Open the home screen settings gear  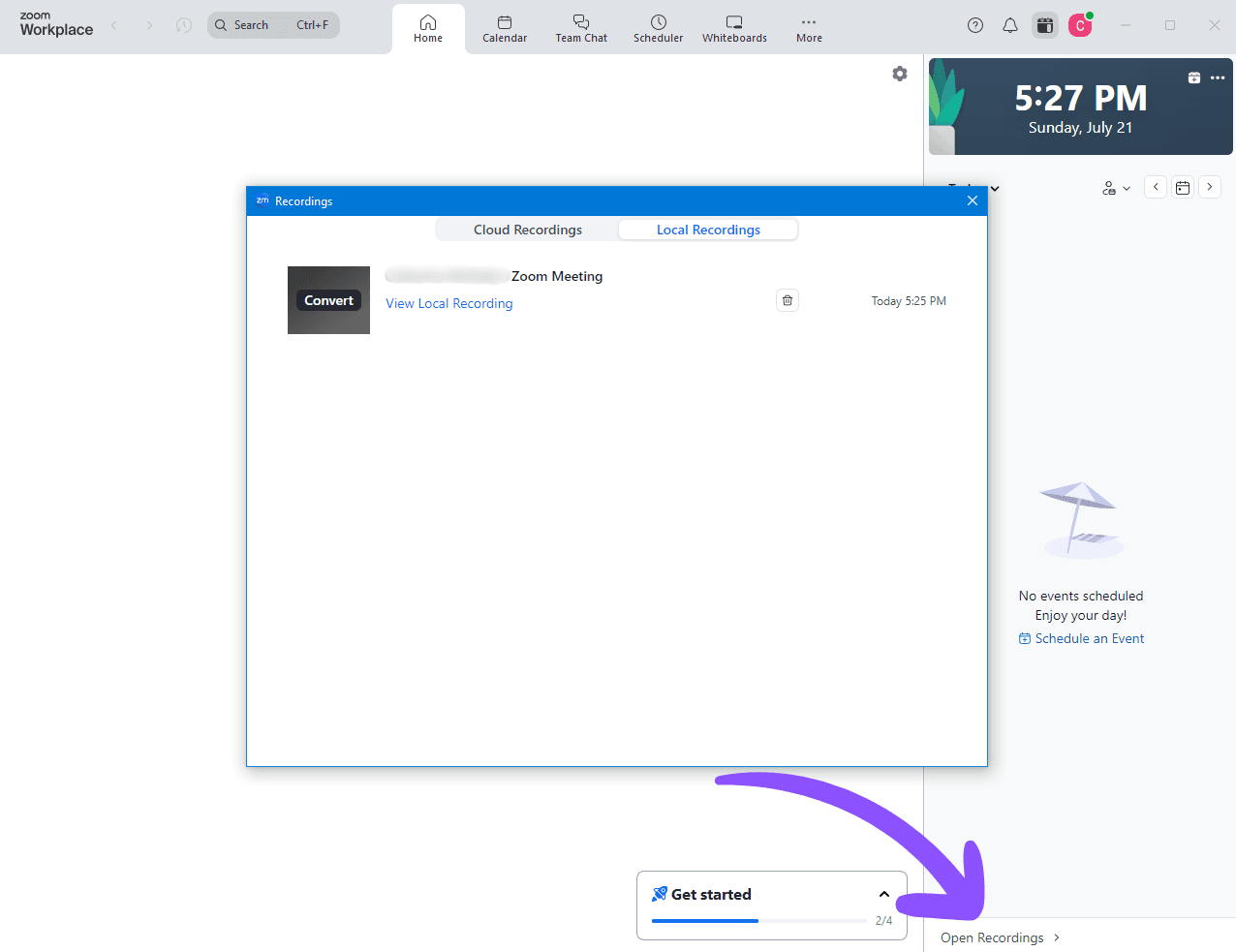(899, 74)
